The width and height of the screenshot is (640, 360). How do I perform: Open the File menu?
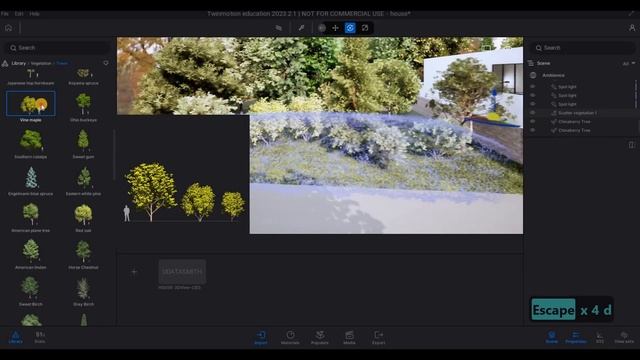pos(4,13)
